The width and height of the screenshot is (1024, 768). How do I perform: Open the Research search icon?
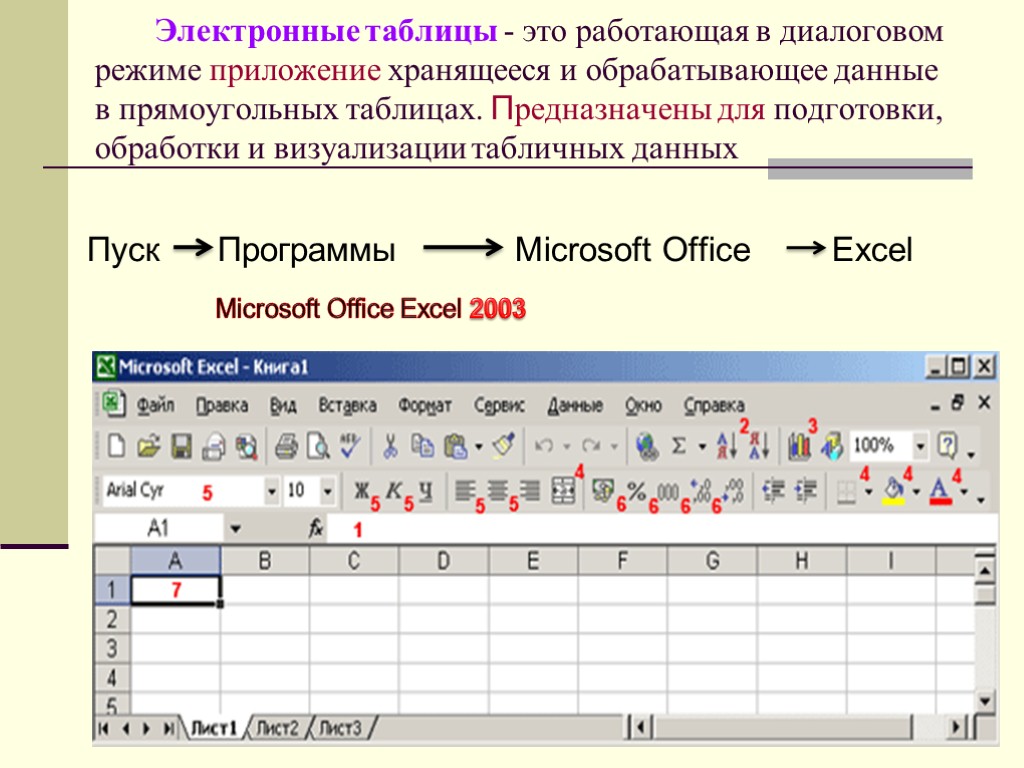coord(246,447)
